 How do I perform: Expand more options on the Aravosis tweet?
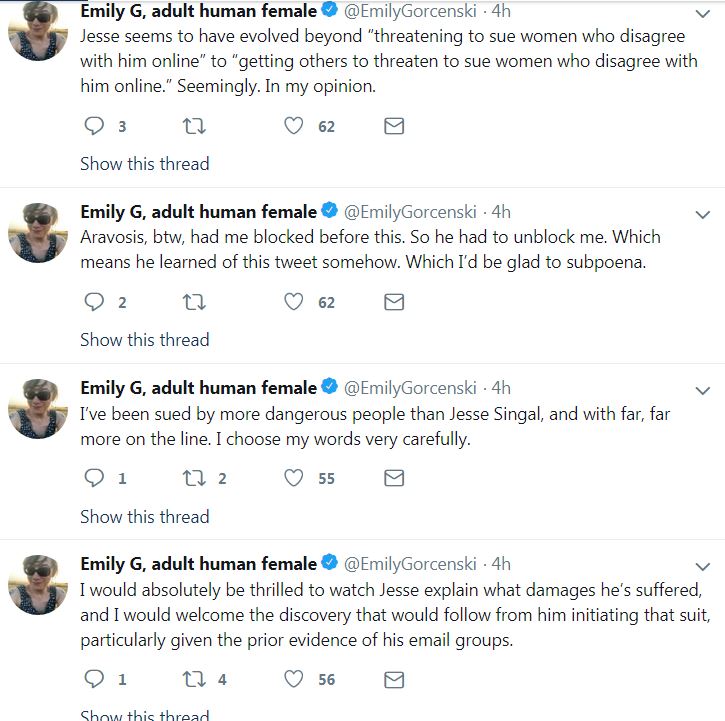point(702,214)
